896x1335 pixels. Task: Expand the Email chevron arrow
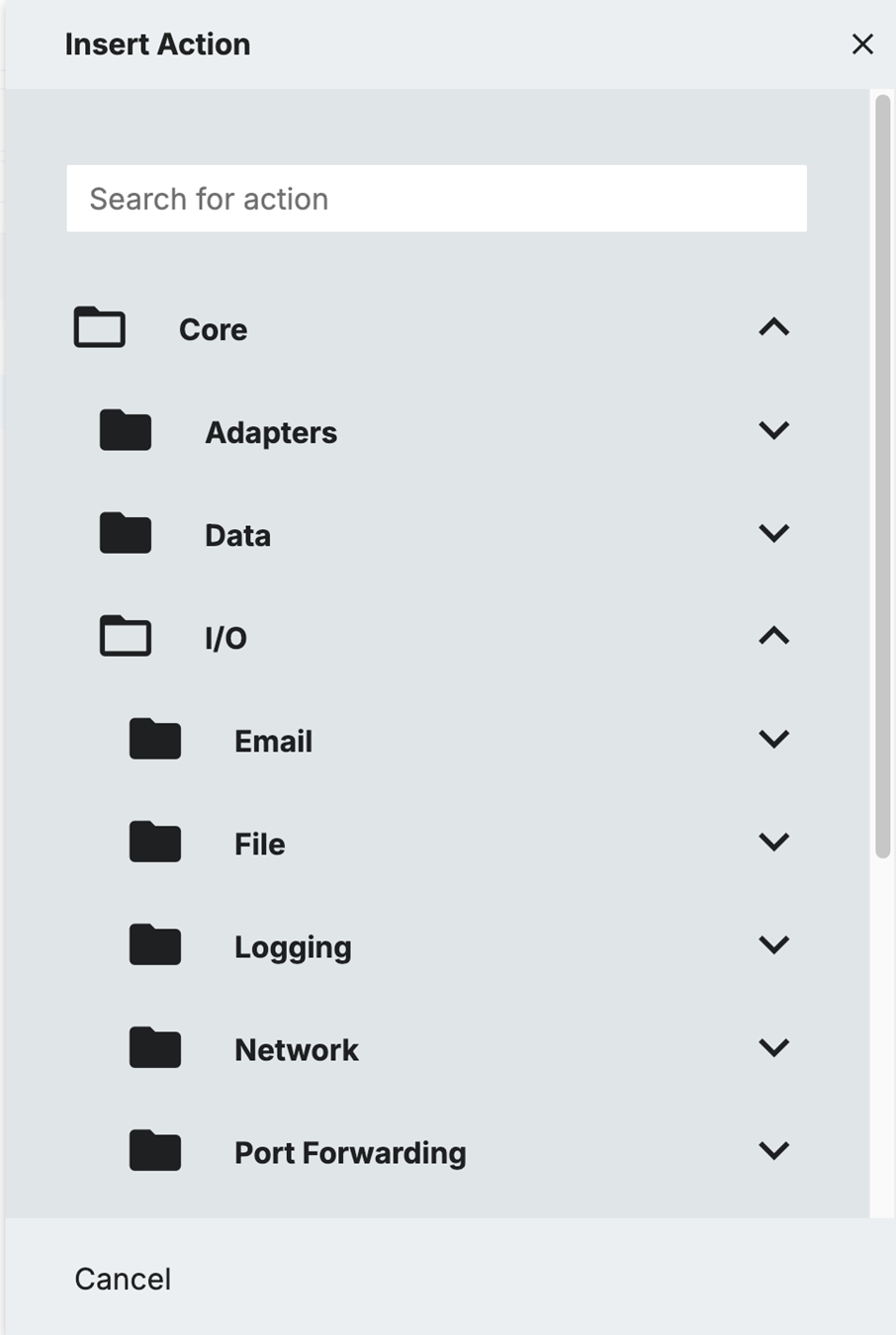coord(773,739)
